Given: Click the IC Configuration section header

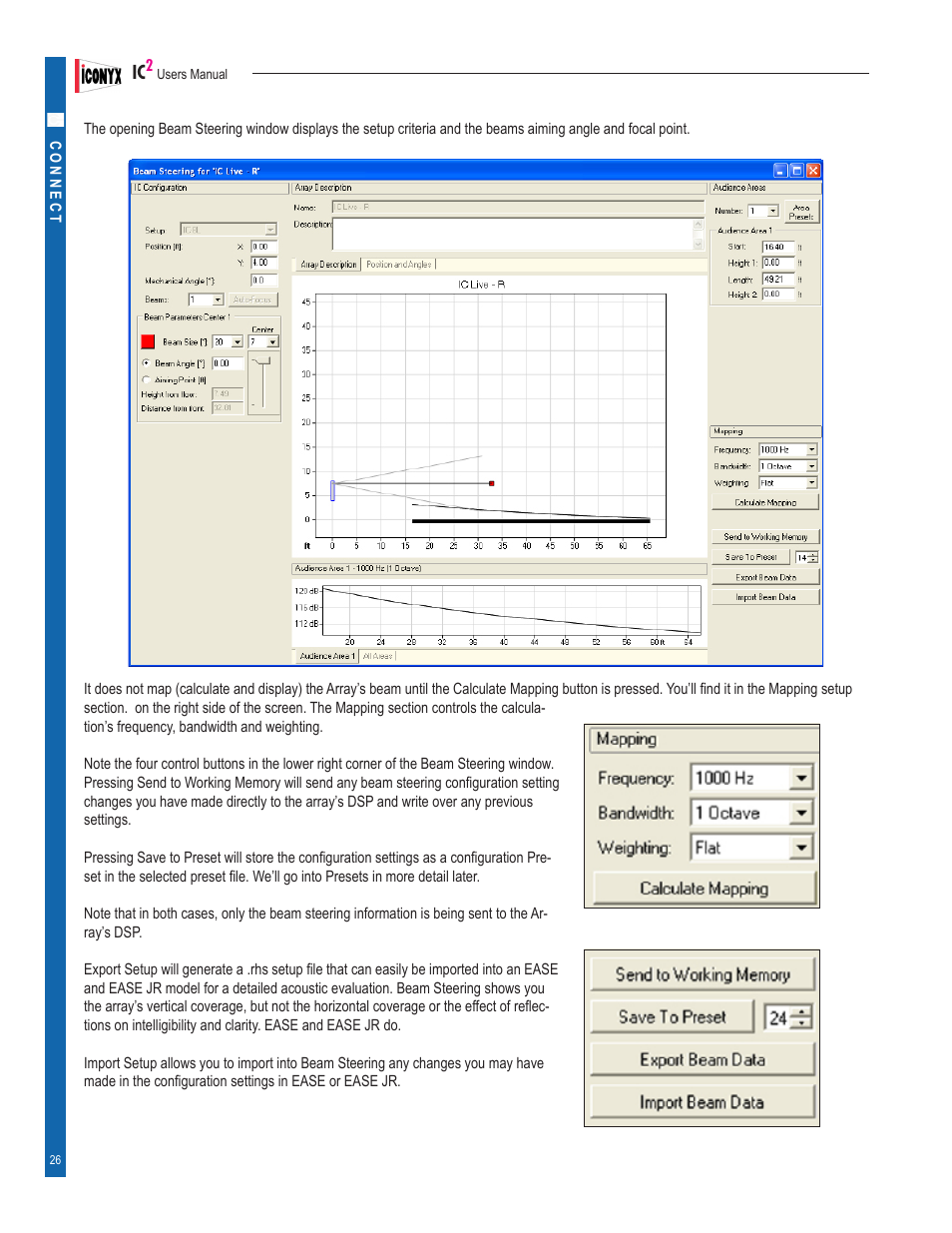Looking at the screenshot, I should pos(210,188).
